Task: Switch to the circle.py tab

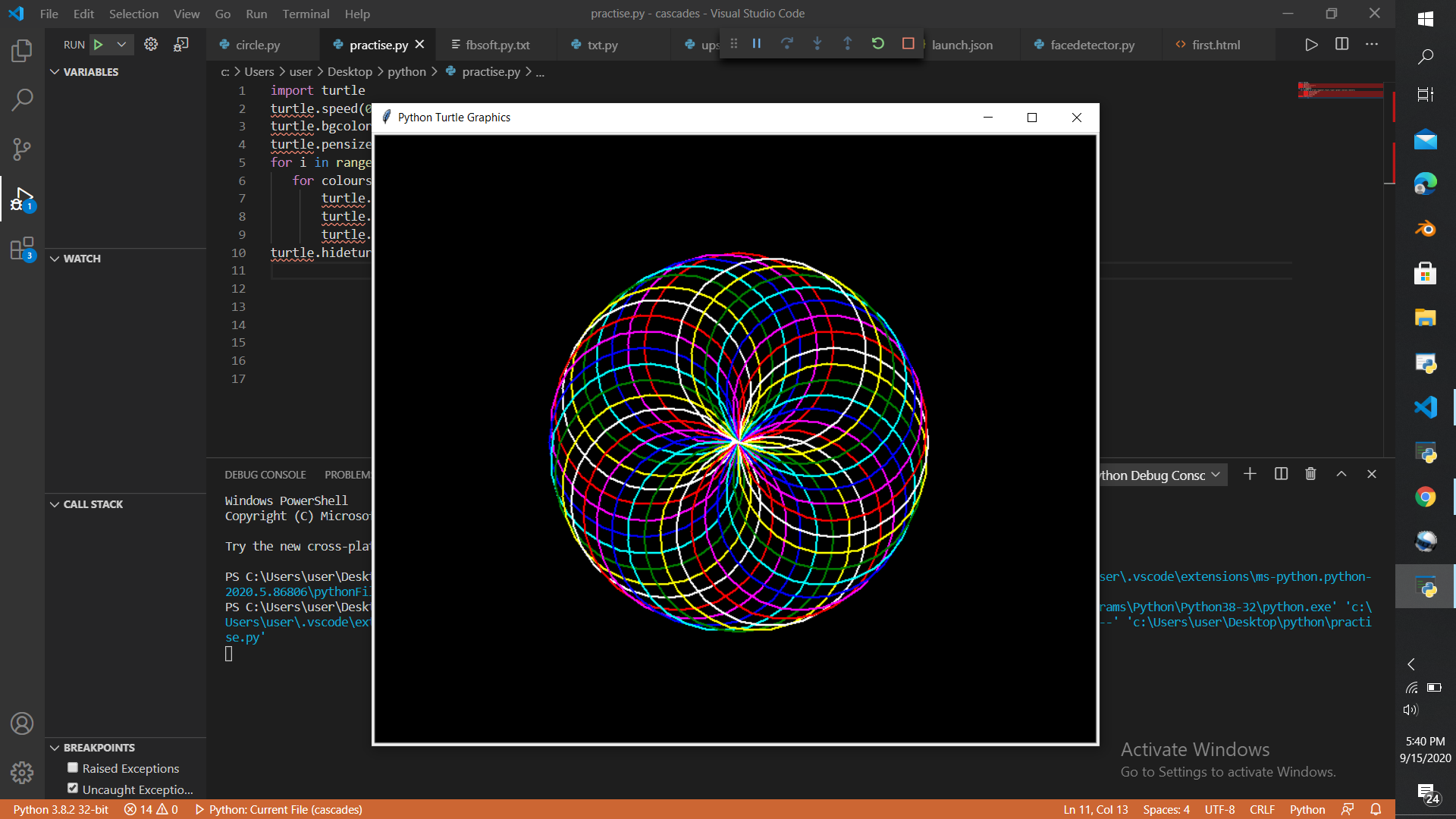Action: click(257, 45)
